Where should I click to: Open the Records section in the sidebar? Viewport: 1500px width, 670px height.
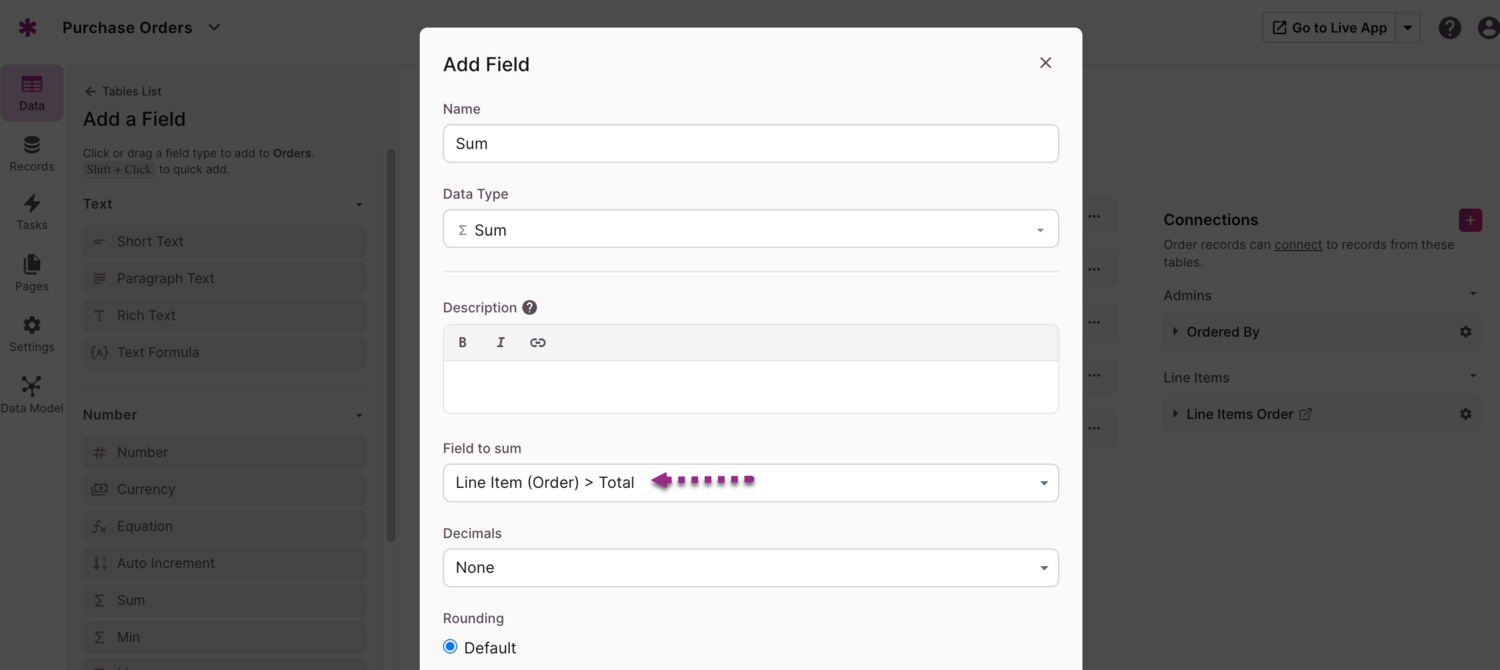(x=32, y=154)
